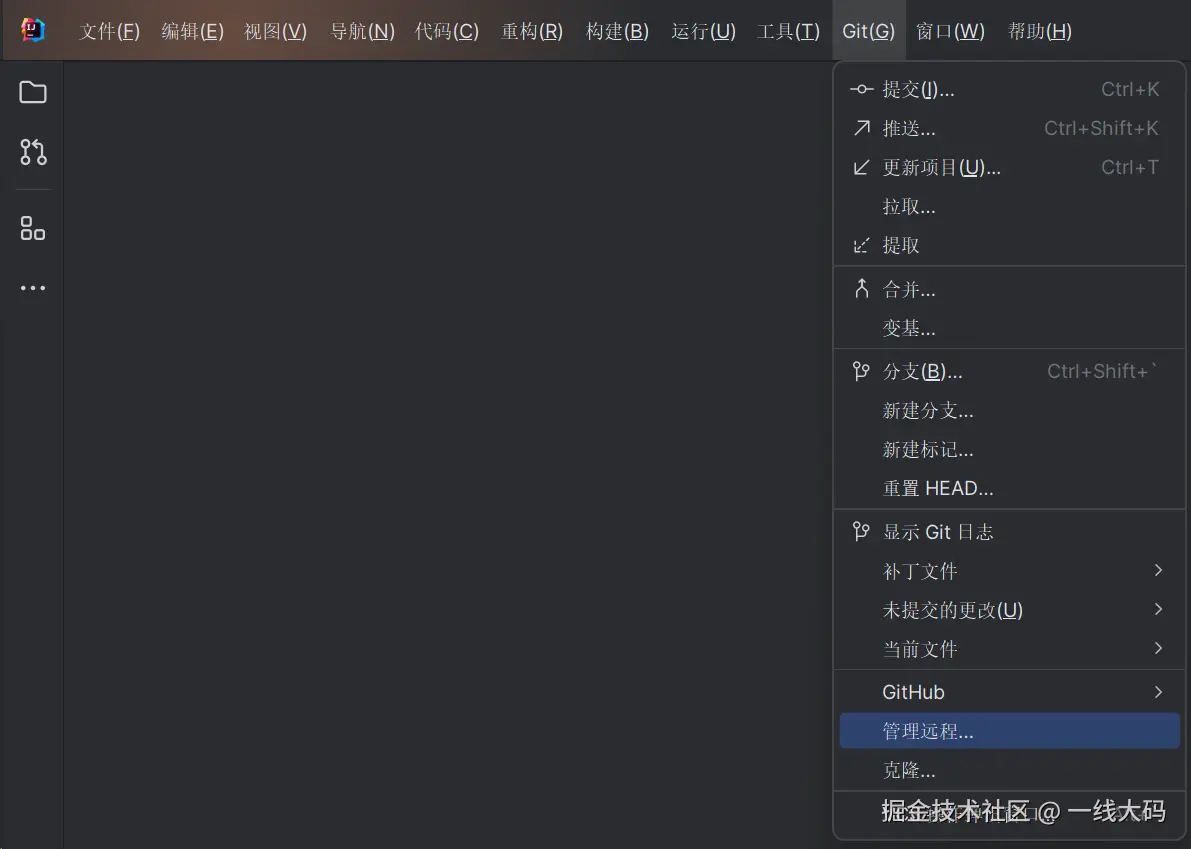Viewport: 1191px width, 849px height.
Task: Open the 运行(U) menu
Action: (703, 31)
